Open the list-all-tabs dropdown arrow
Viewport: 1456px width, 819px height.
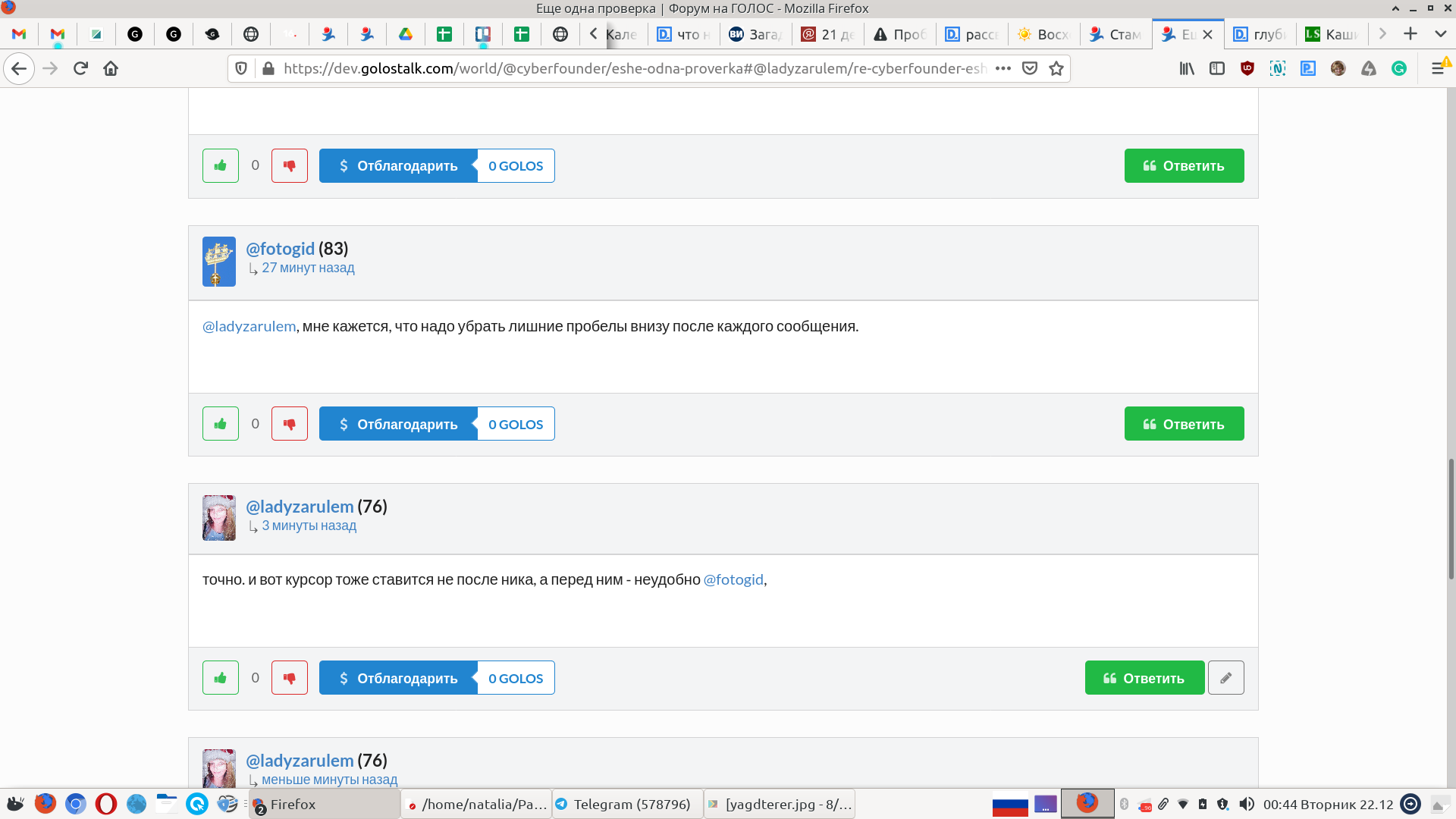pos(1440,34)
